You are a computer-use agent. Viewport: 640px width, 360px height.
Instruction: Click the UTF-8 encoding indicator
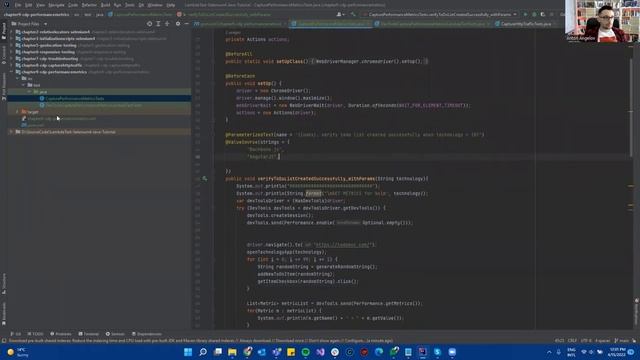coord(586,341)
